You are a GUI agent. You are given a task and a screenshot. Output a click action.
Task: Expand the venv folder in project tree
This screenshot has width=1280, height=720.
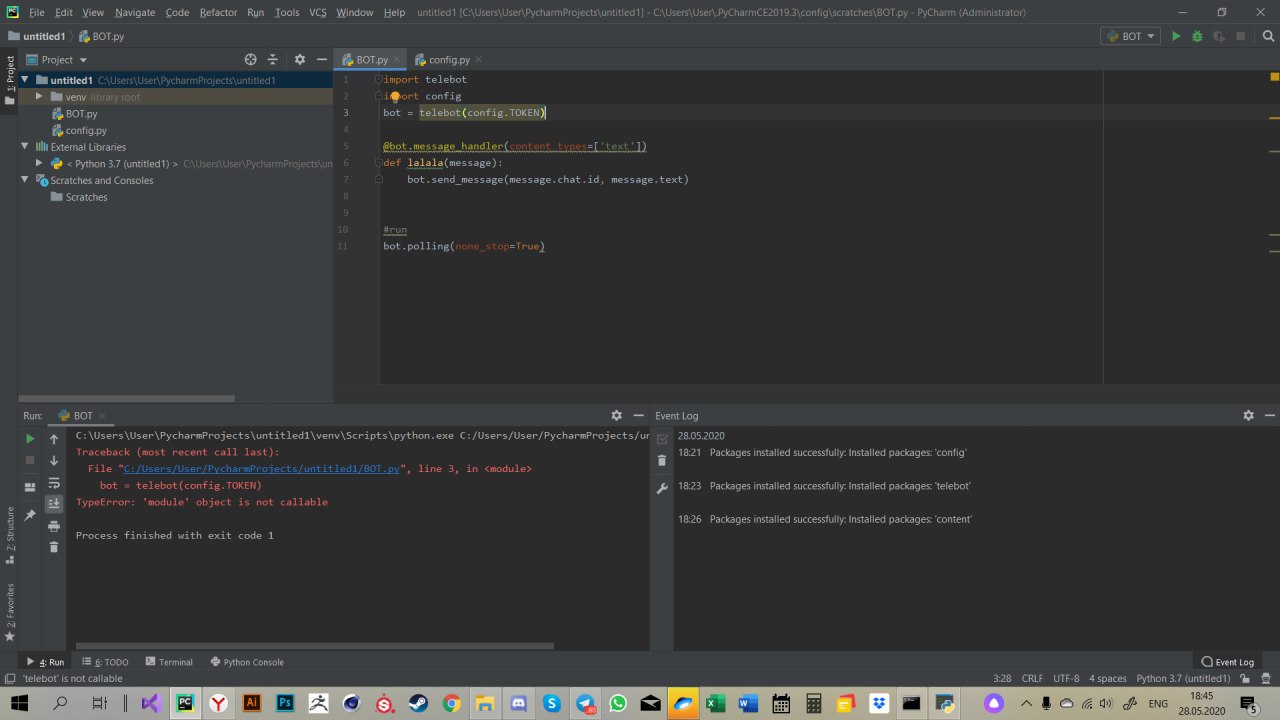click(39, 97)
